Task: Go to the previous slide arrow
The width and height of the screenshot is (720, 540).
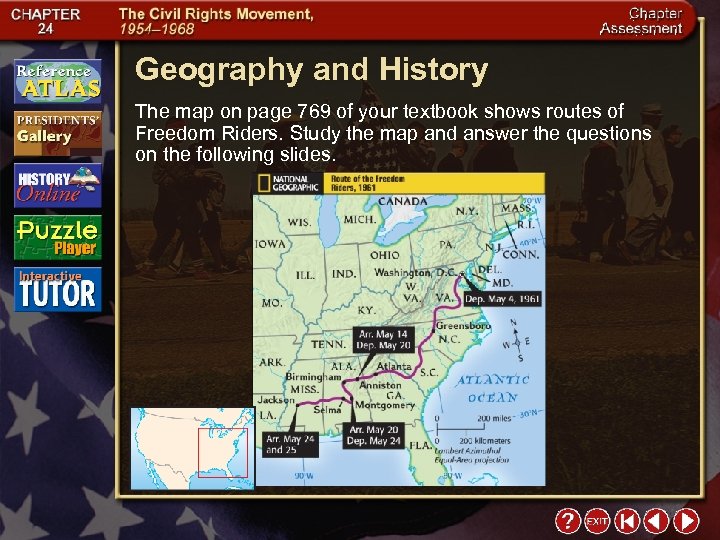Action: tap(656, 521)
